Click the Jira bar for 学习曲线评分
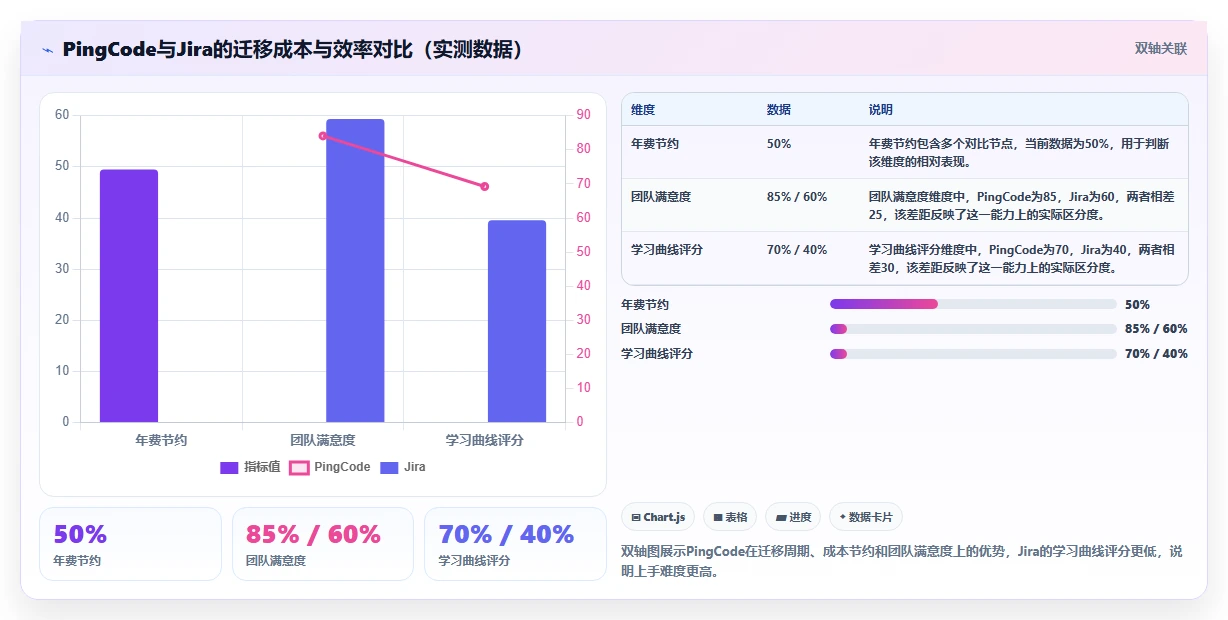Viewport: 1228px width, 620px height. (517, 321)
